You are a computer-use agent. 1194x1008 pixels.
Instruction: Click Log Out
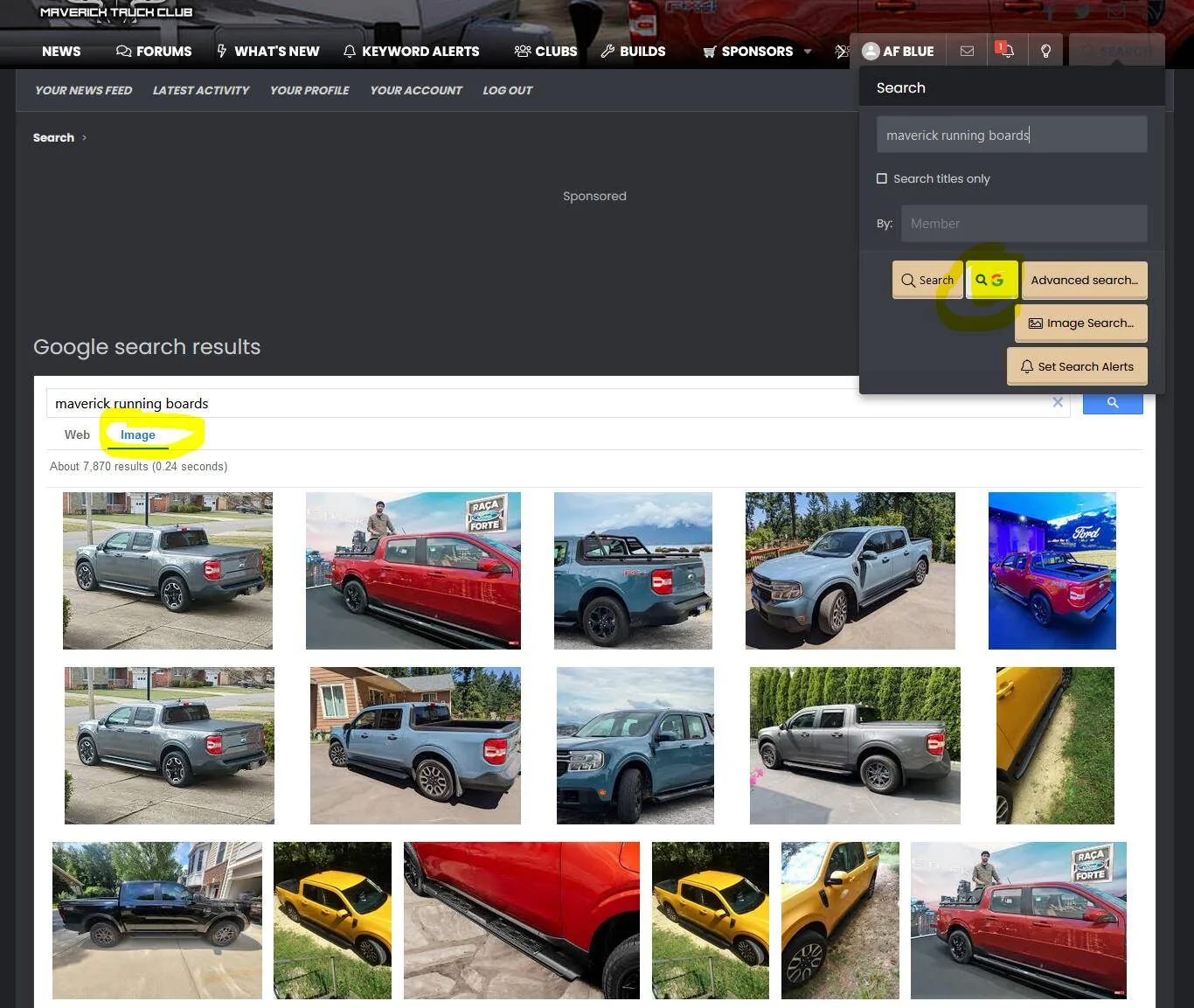click(508, 90)
